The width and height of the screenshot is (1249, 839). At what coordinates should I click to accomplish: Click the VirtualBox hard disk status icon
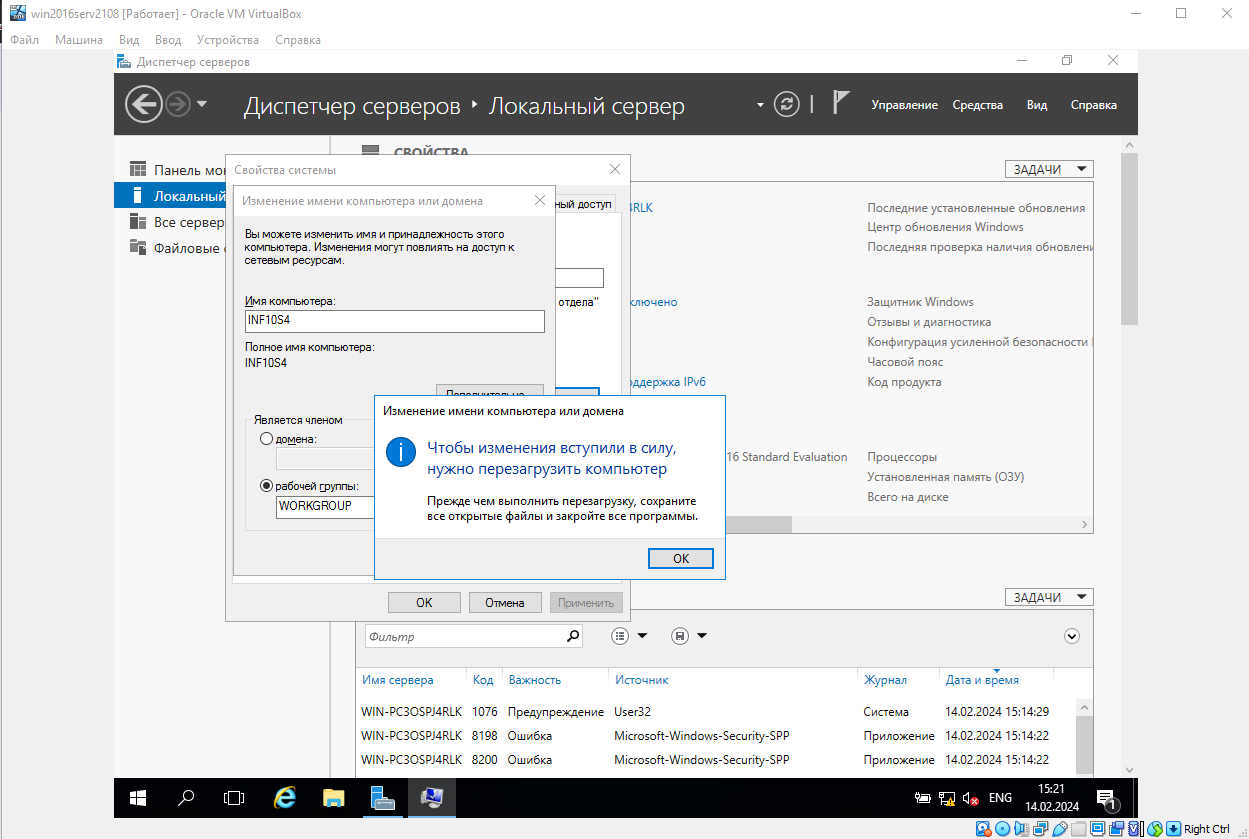[984, 829]
